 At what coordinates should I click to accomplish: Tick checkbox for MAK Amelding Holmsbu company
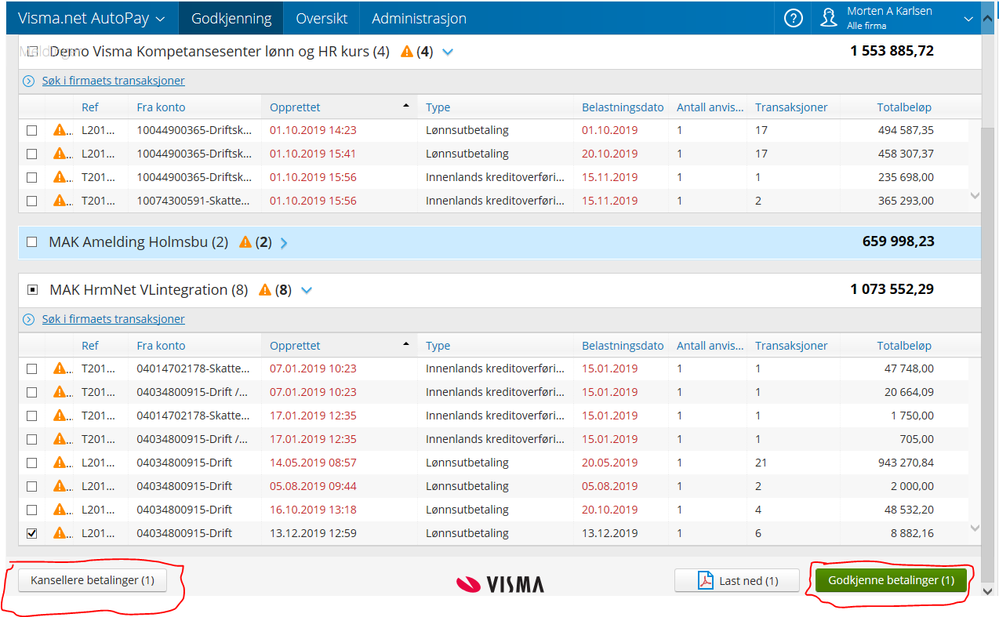point(32,242)
